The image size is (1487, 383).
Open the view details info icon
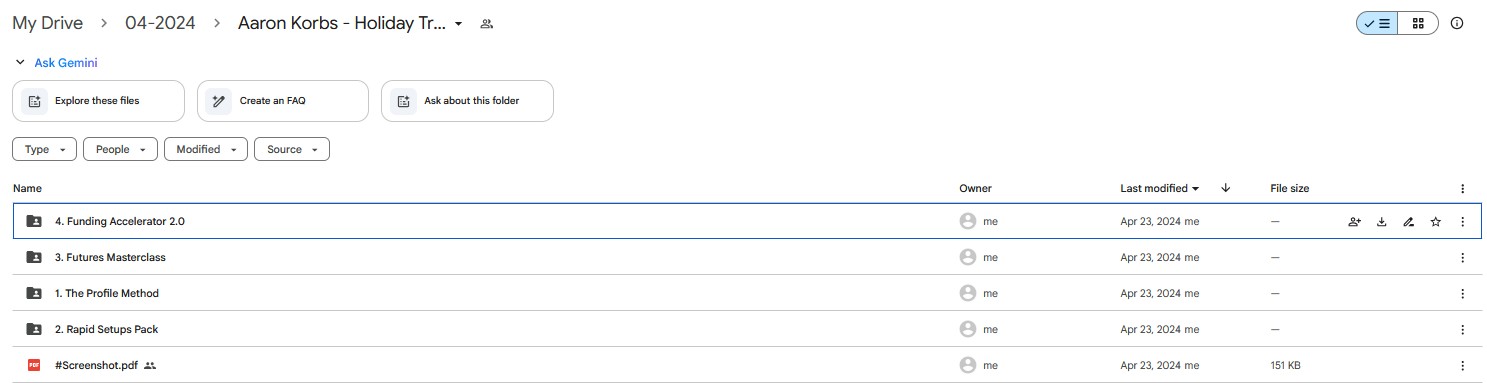pyautogui.click(x=1457, y=23)
